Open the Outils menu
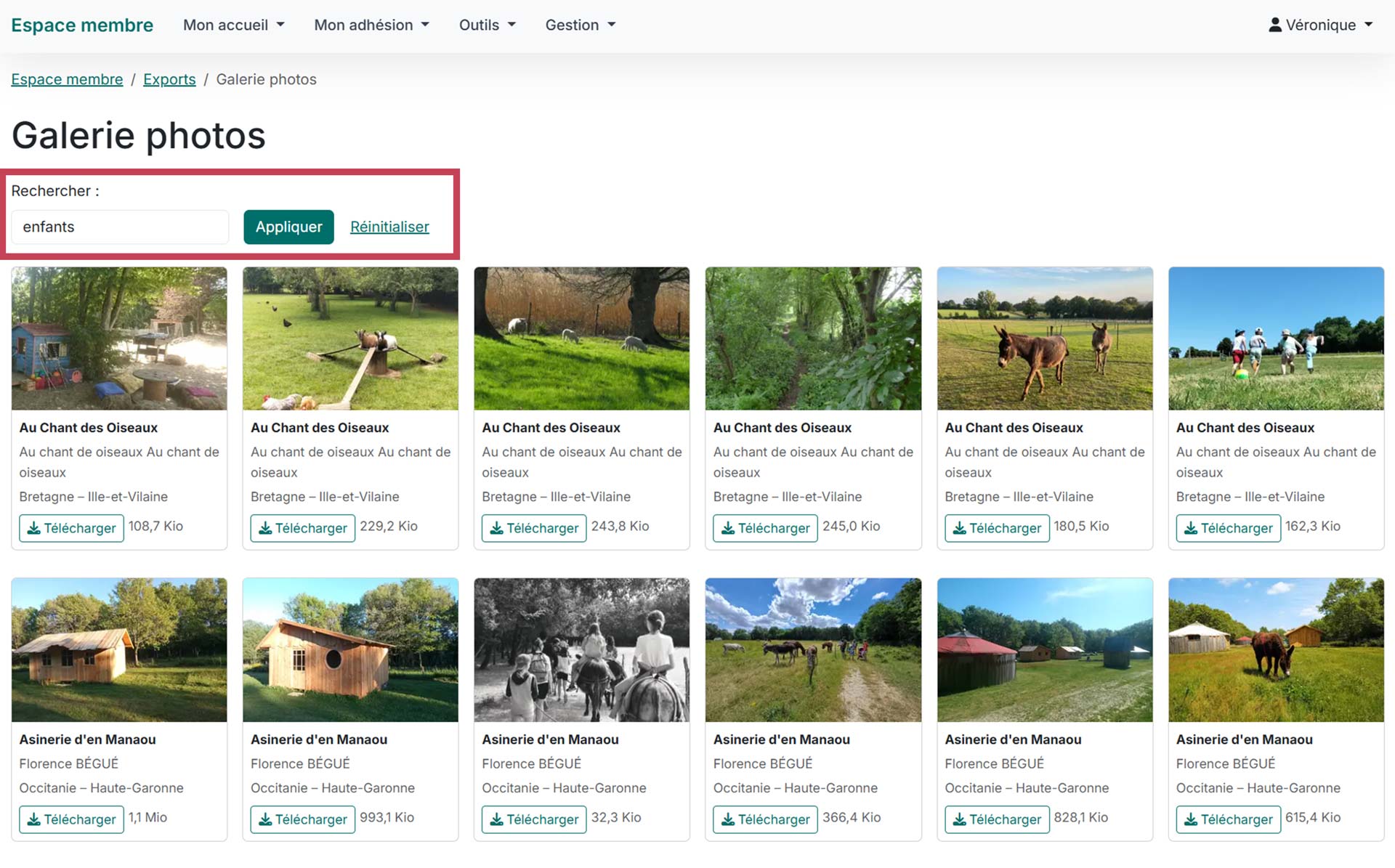The height and width of the screenshot is (868, 1395). (487, 25)
